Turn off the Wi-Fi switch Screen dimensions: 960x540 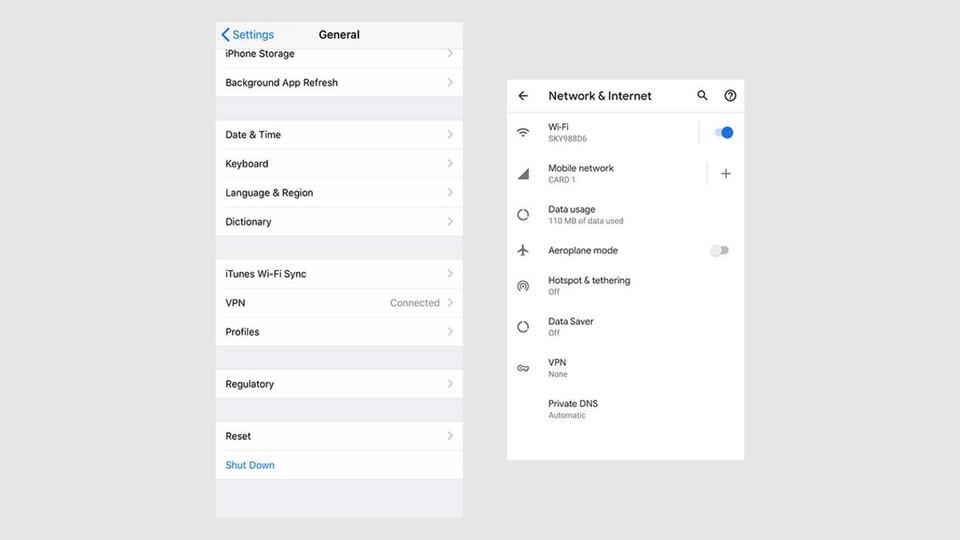[x=724, y=132]
